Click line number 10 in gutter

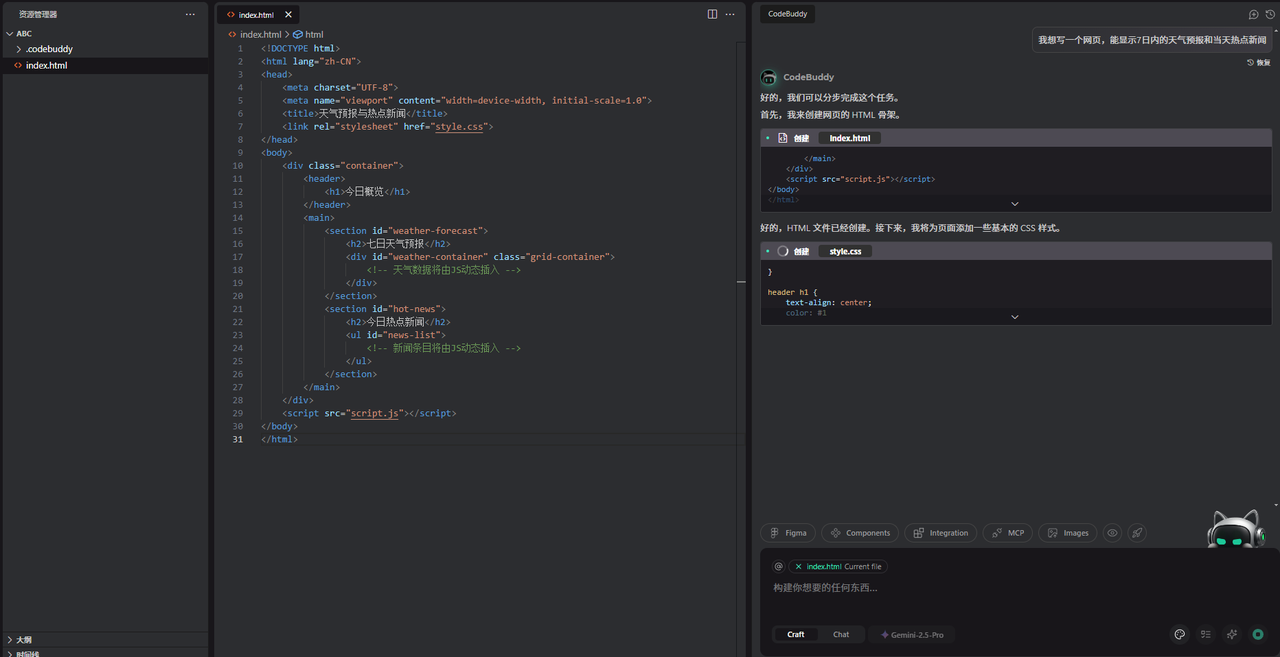[x=237, y=166]
